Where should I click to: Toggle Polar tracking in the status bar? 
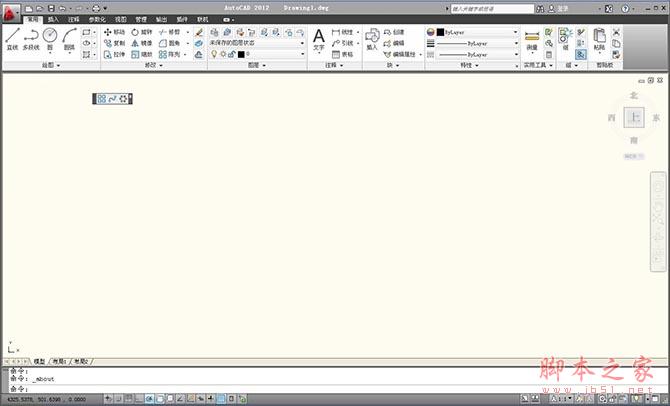tap(150, 399)
